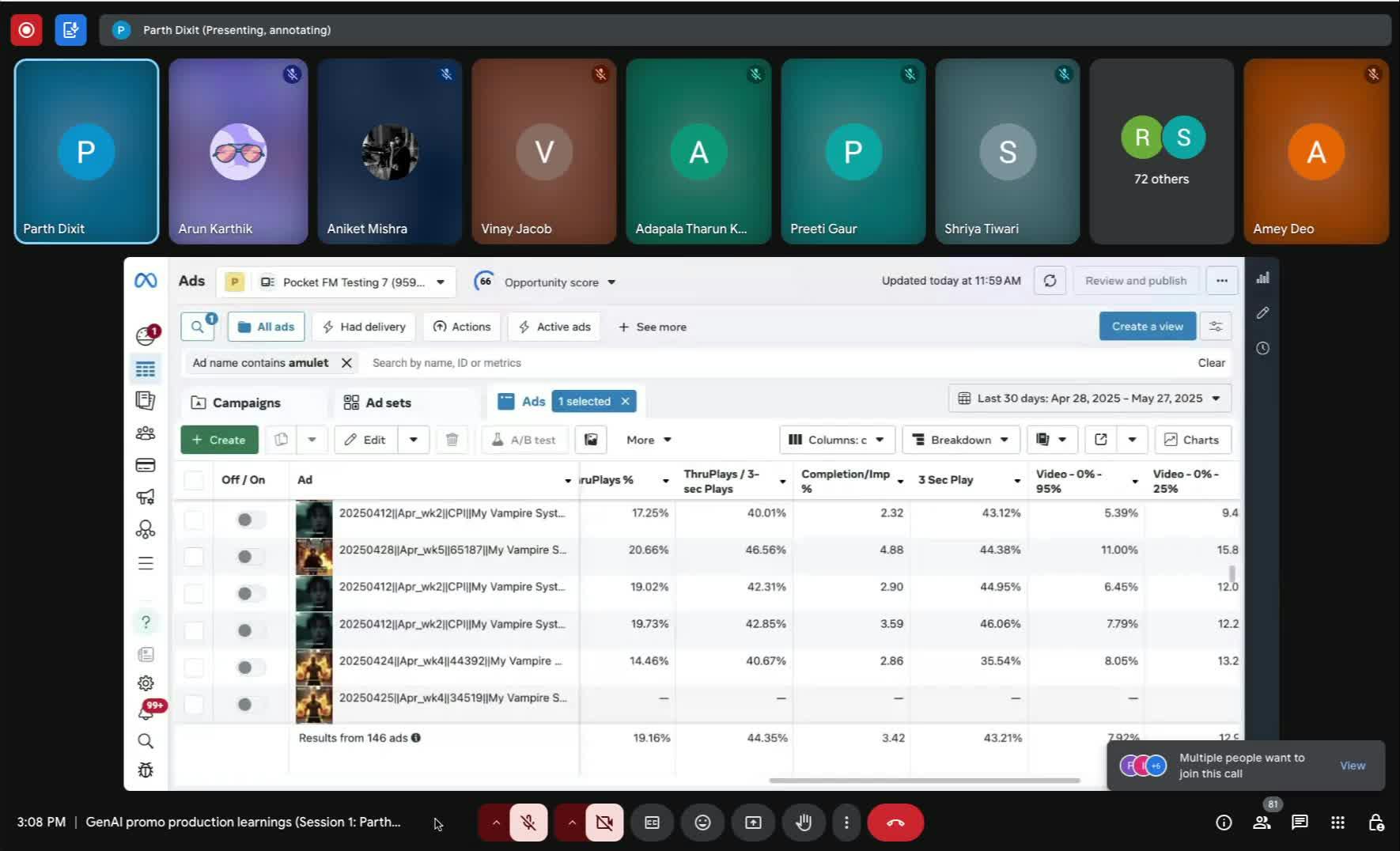Select the Ads tab
Viewport: 1400px width, 851px height.
[x=522, y=402]
